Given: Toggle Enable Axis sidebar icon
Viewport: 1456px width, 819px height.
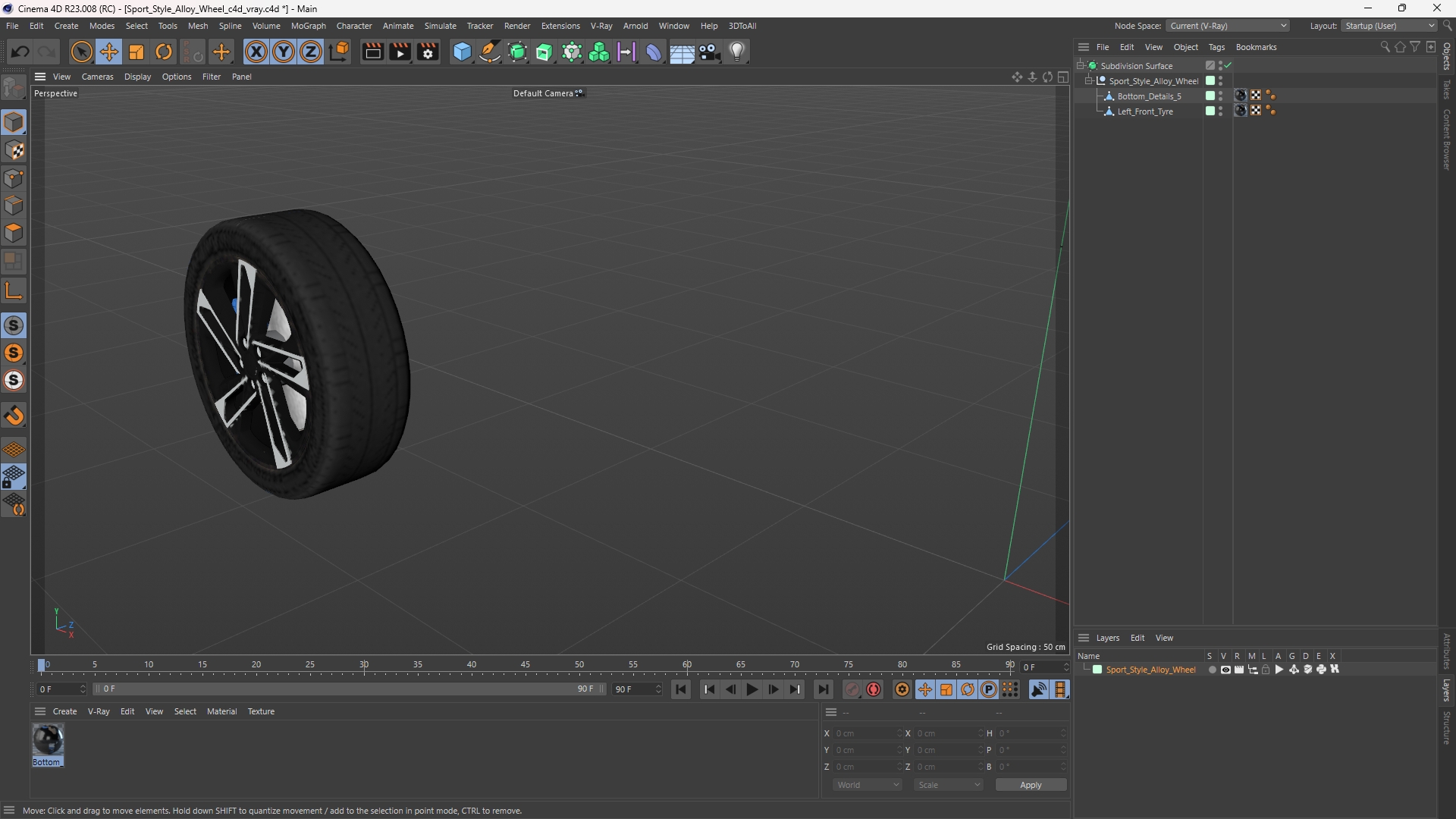Looking at the screenshot, I should pos(14,290).
